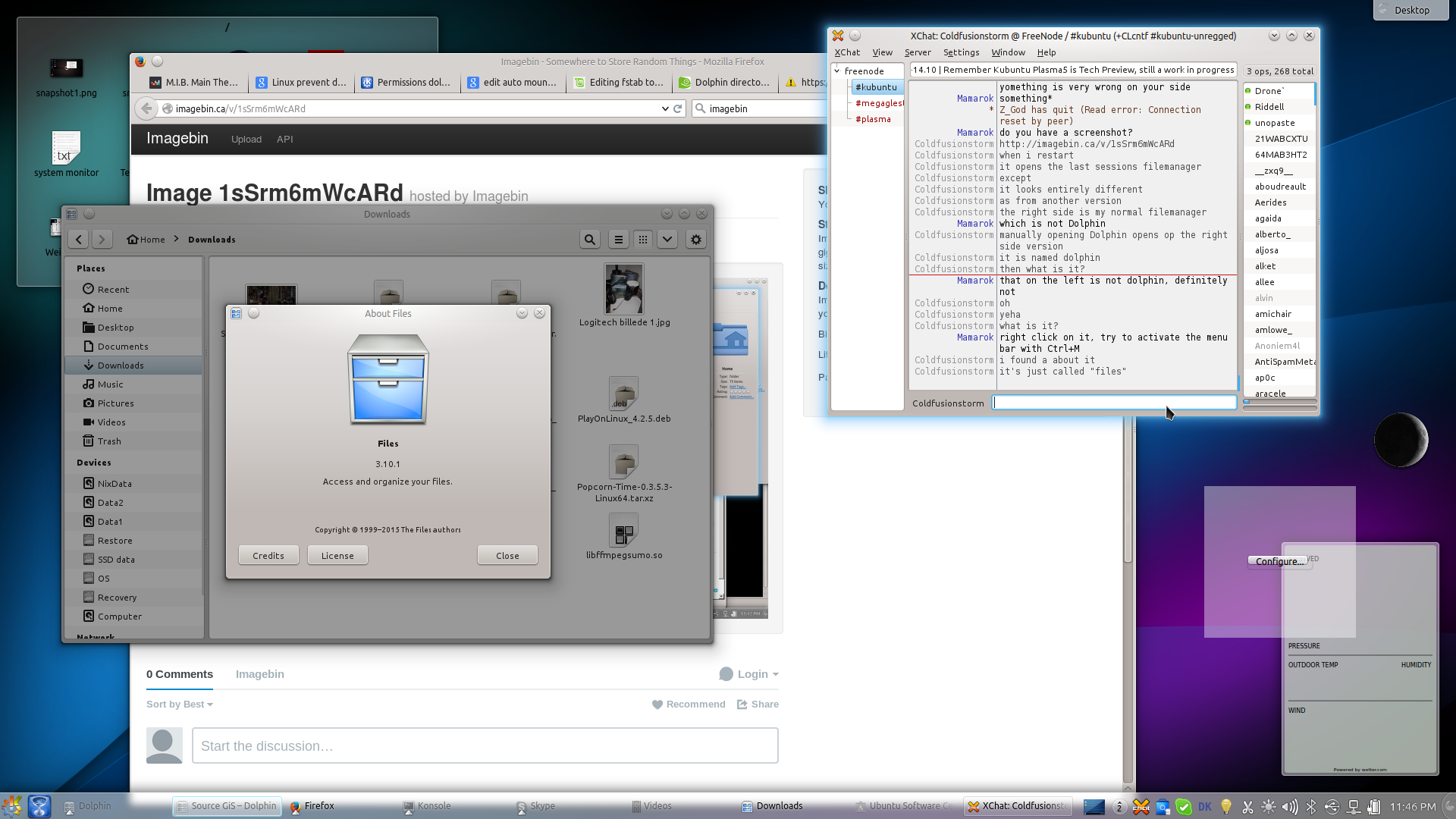This screenshot has width=1456, height=819.
Task: Select PlayOnLinux_4.2.5.deb file icon
Action: (x=623, y=394)
